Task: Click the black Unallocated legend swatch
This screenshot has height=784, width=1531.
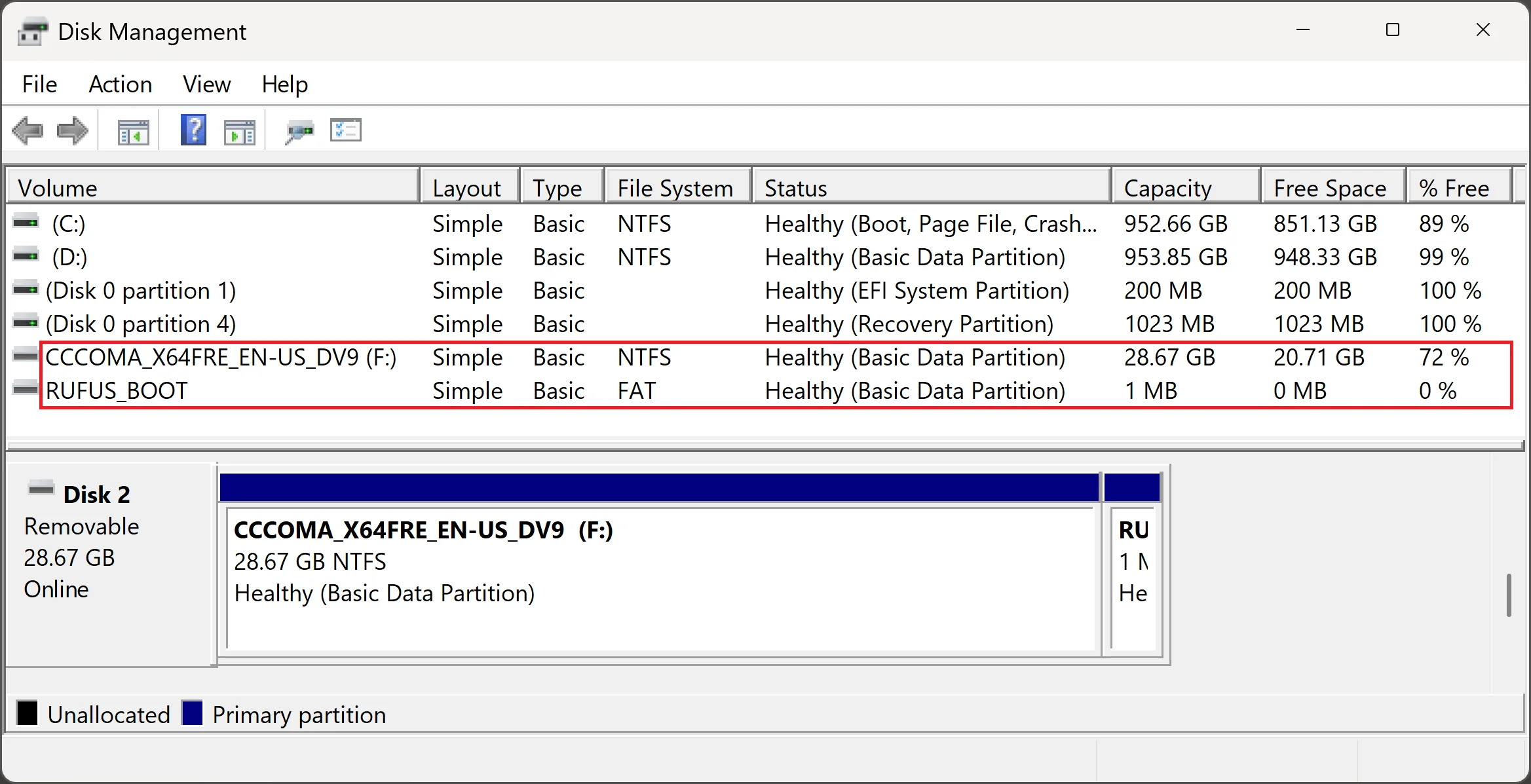Action: click(27, 713)
